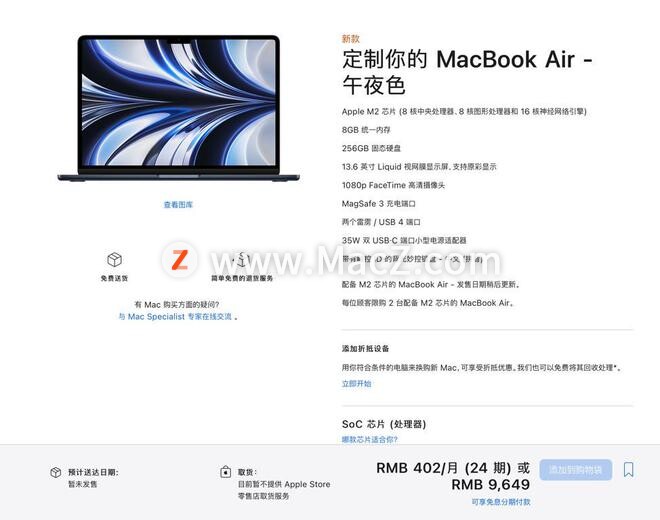The image size is (660, 520).
Task: Click the delivery date box icon
Action: coord(56,472)
